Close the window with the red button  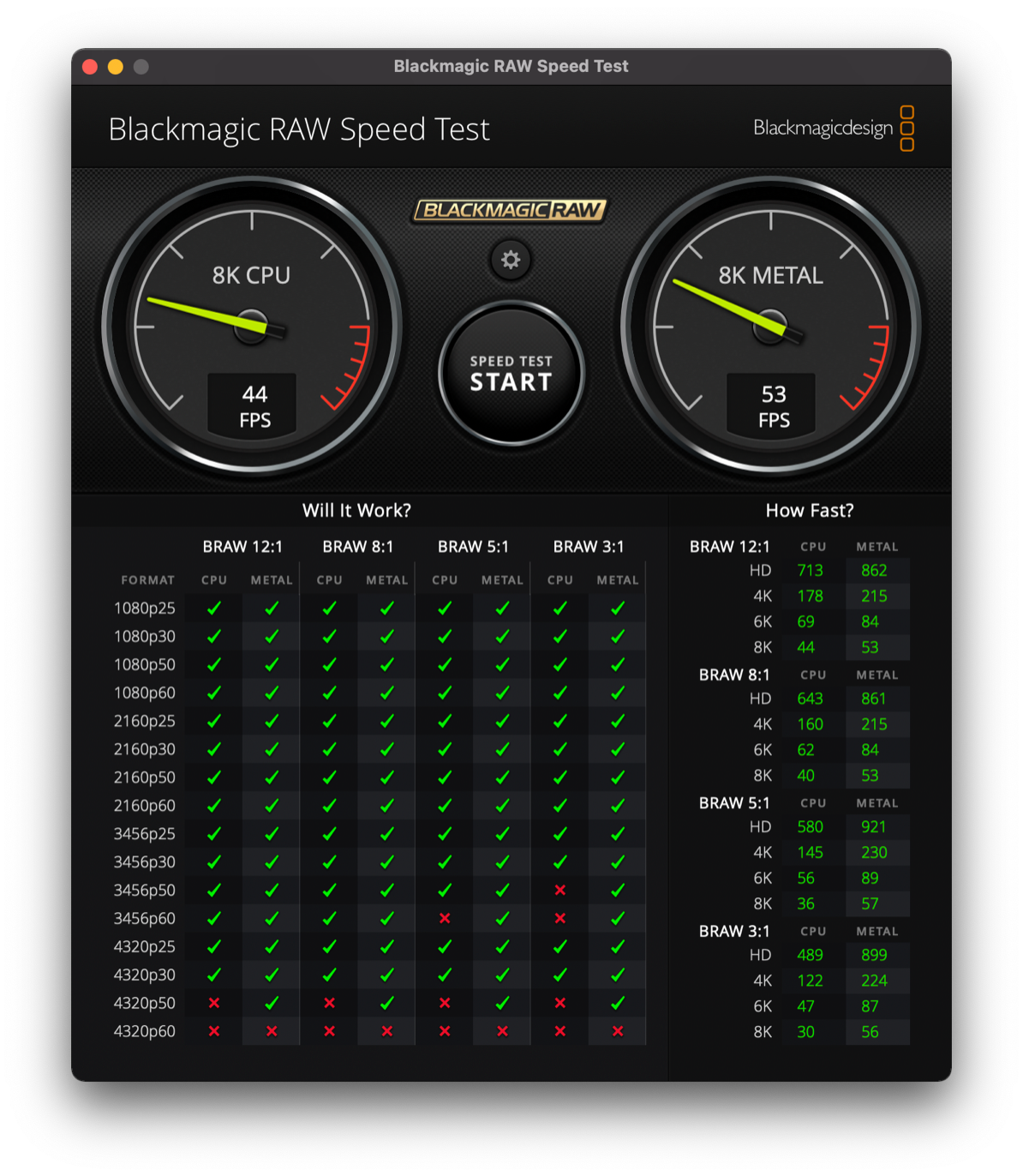[x=90, y=67]
